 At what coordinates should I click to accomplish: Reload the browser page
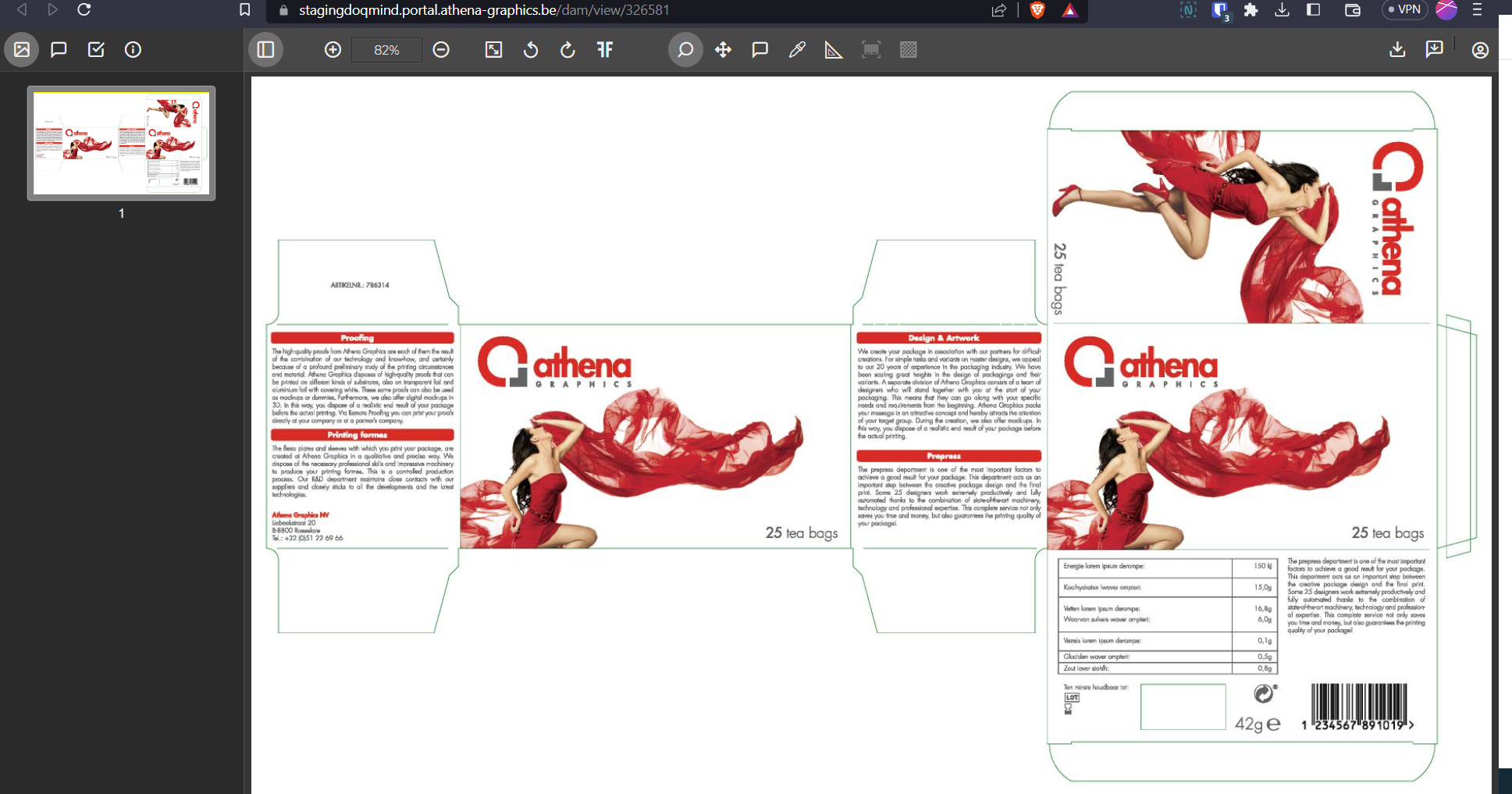point(84,10)
